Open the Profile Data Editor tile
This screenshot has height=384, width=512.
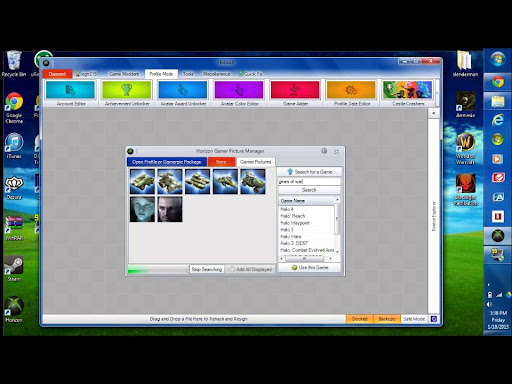coord(351,93)
